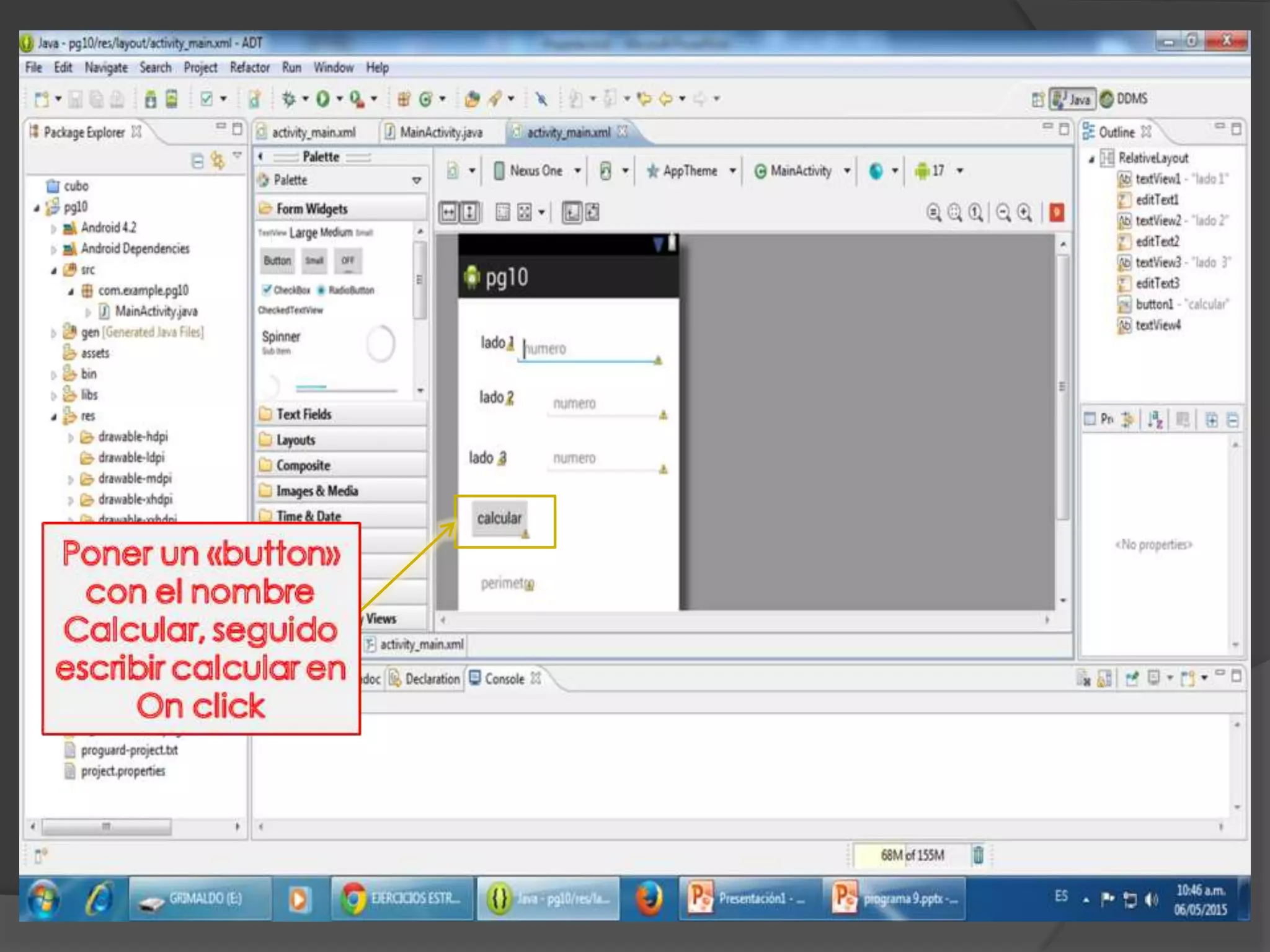Open the Refactor menu
Screen dimensions: 1270x952
point(249,68)
